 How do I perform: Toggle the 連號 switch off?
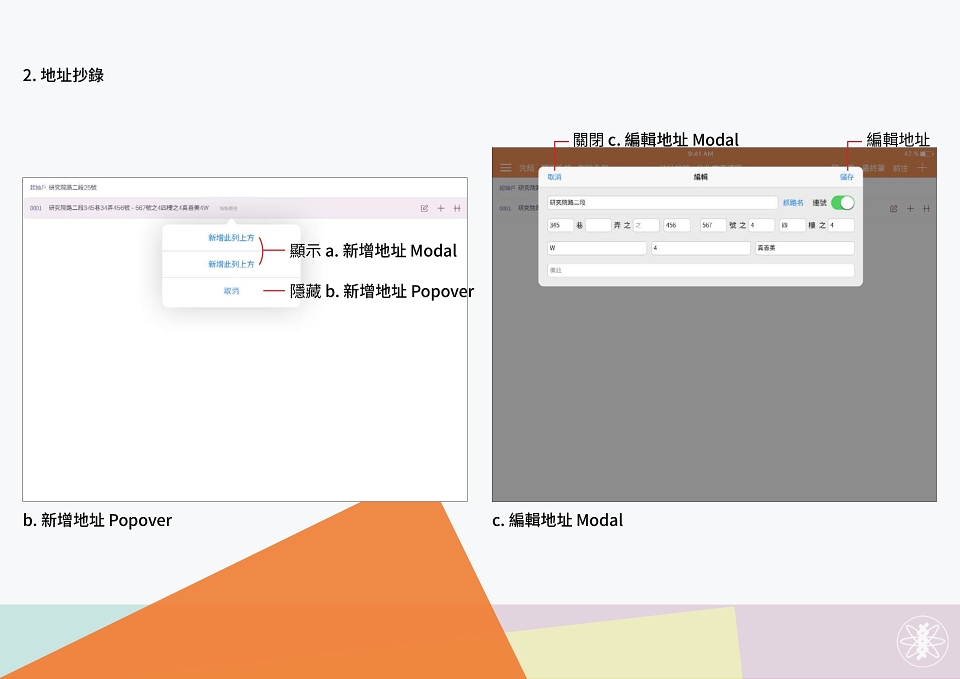843,203
